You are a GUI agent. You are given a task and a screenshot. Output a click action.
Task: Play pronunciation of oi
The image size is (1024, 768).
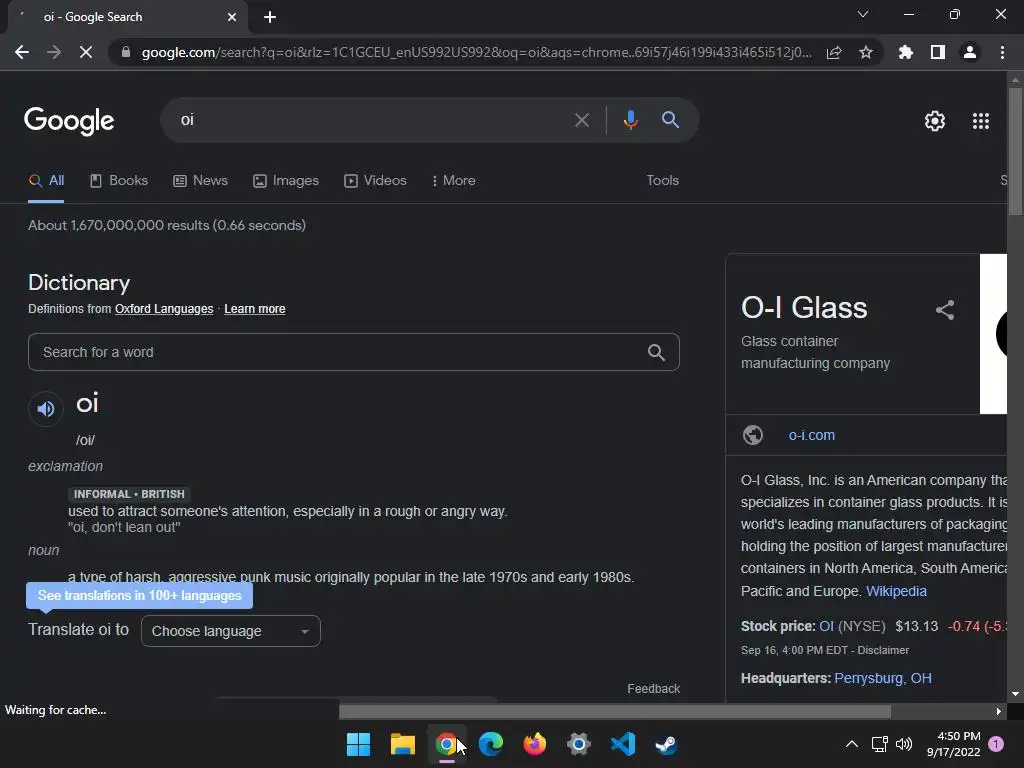(x=46, y=409)
